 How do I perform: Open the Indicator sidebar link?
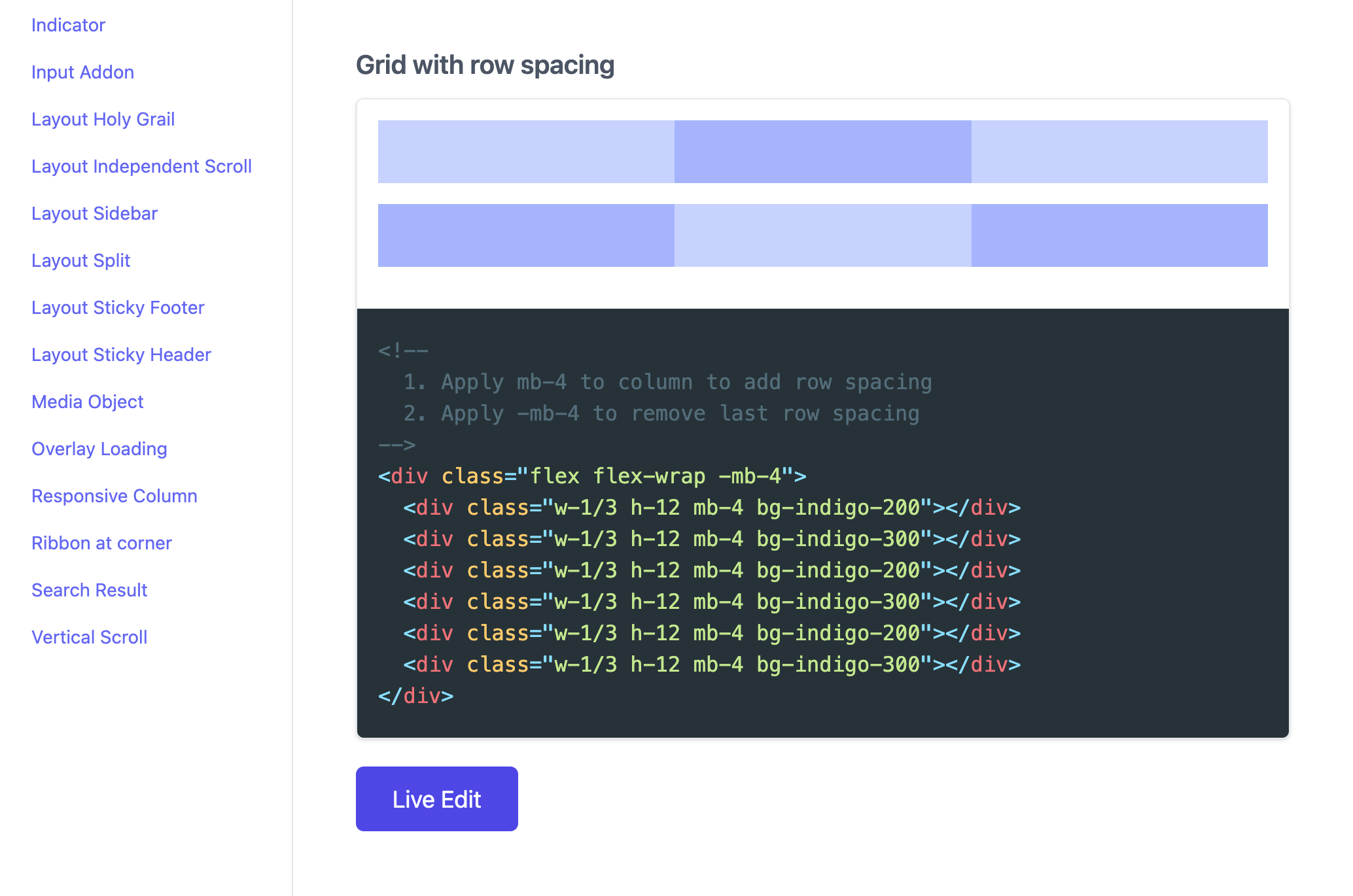[x=68, y=25]
